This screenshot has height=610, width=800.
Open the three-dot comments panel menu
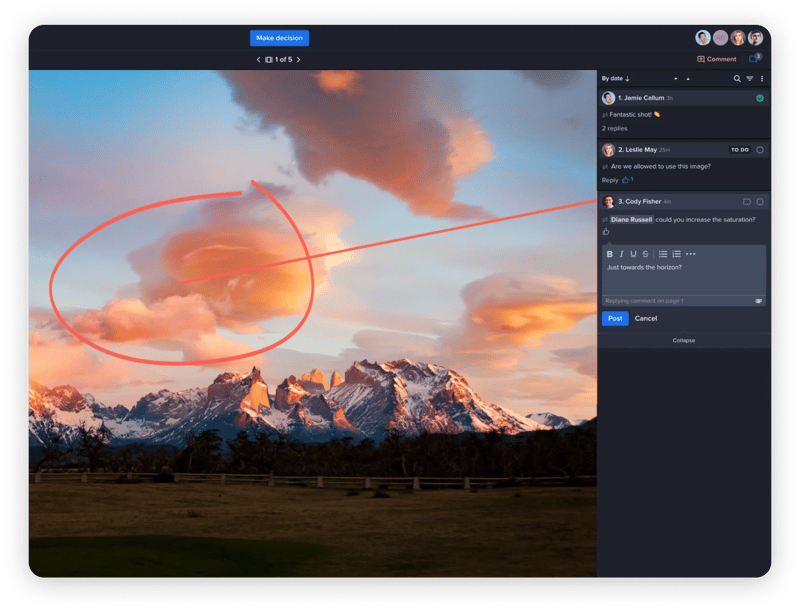(762, 78)
